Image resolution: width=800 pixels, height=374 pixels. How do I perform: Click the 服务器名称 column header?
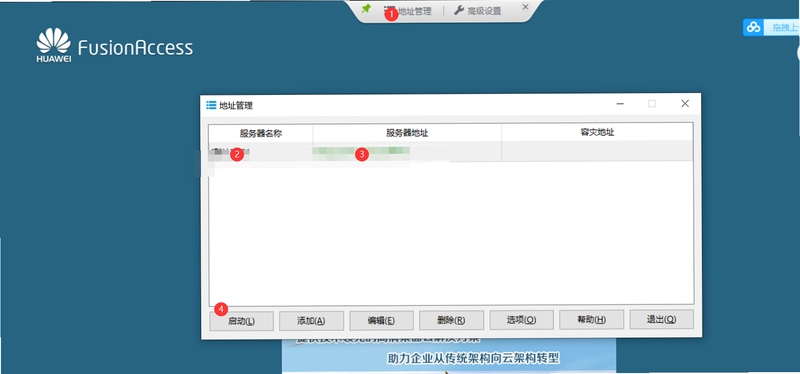coord(261,133)
